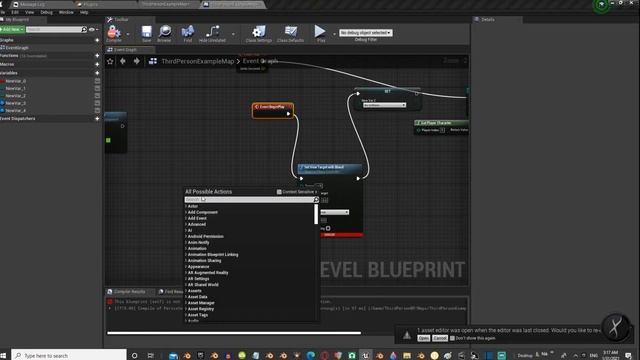Click the Hide Unrelated toolbar icon

[212, 32]
